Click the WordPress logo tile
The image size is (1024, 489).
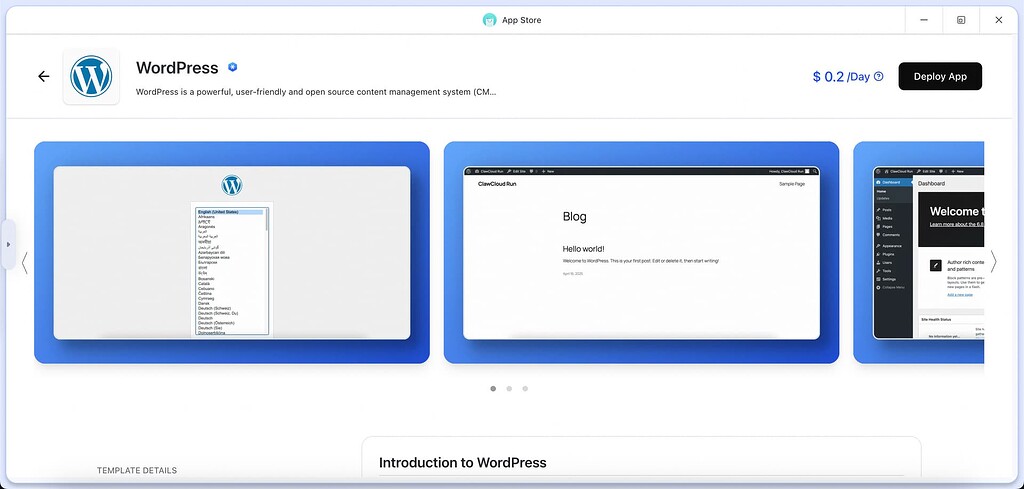[x=91, y=76]
